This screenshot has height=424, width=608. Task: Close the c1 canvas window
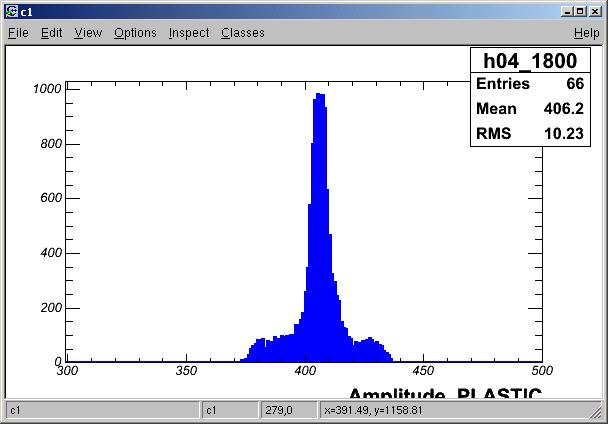coord(595,12)
